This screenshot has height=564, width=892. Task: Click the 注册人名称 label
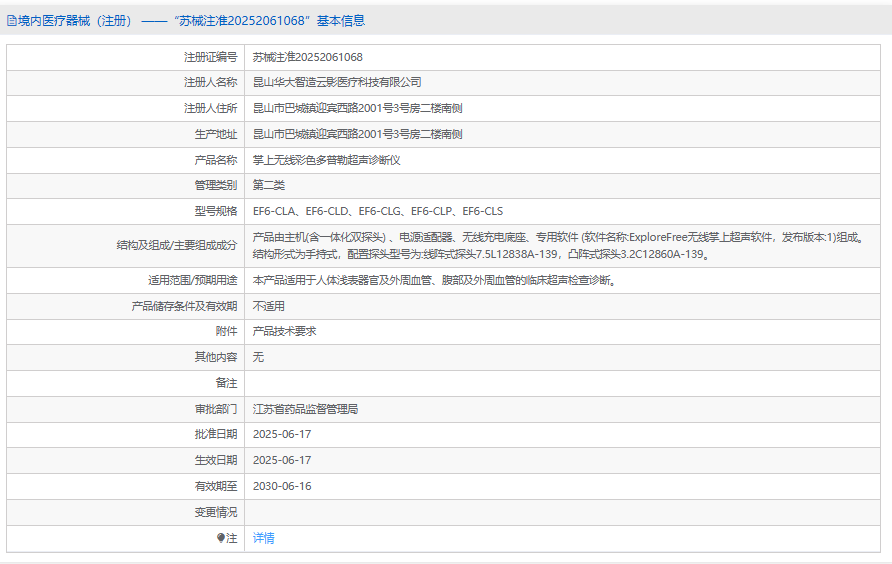(210, 83)
